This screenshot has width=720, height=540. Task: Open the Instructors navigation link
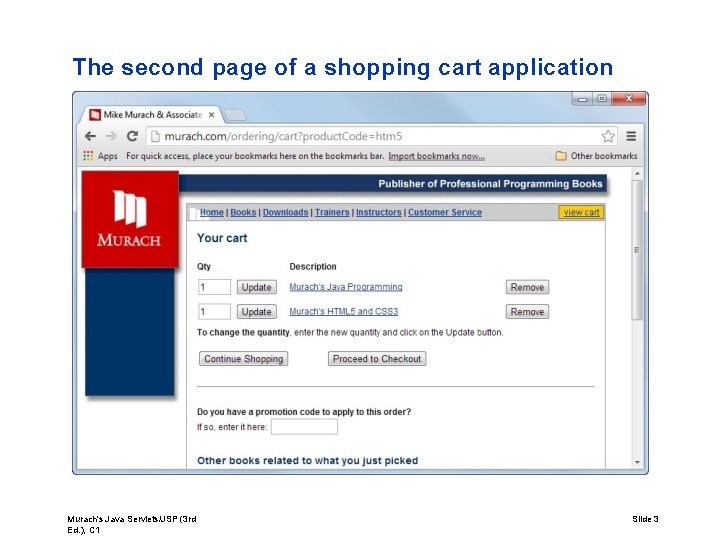coord(378,212)
